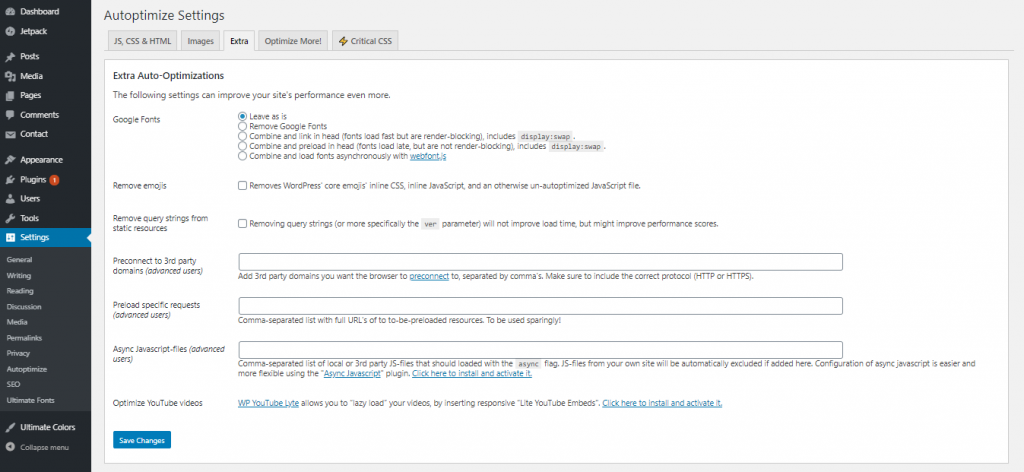The height and width of the screenshot is (472, 1024).
Task: Open the Privacy submenu item
Action: coord(18,353)
